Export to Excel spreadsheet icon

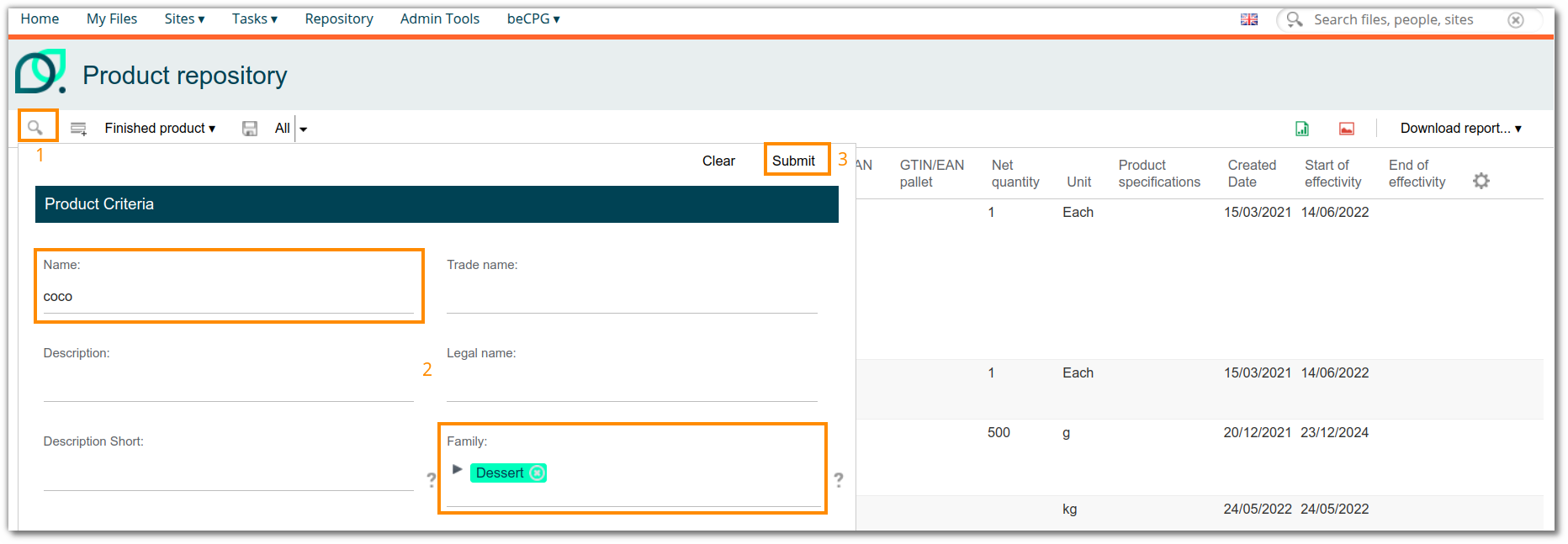(1302, 129)
